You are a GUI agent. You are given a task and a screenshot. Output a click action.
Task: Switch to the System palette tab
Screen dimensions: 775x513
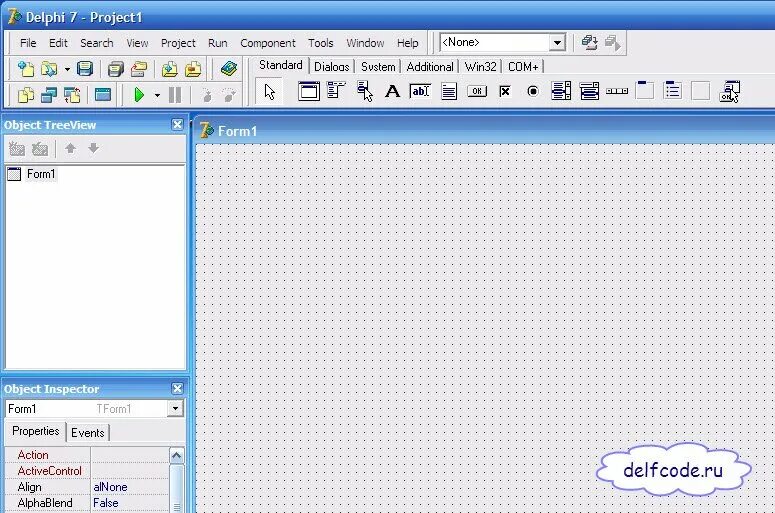[378, 67]
